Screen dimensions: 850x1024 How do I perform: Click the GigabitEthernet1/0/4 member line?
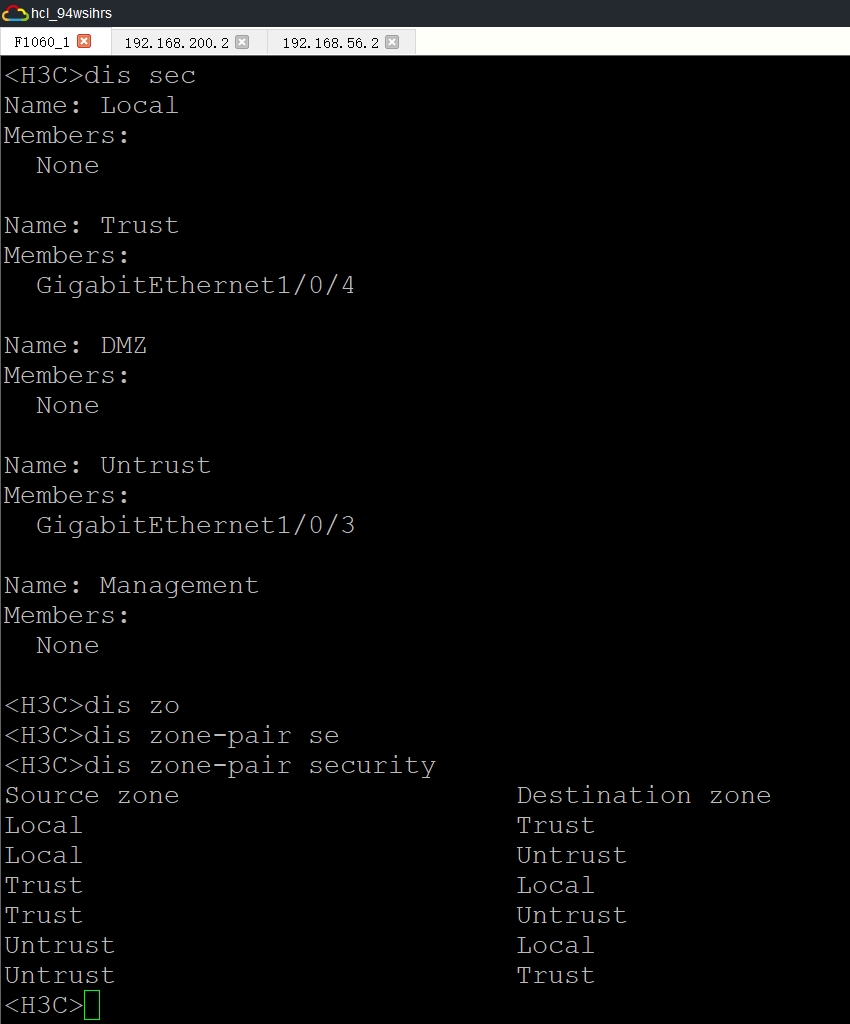pyautogui.click(x=195, y=285)
